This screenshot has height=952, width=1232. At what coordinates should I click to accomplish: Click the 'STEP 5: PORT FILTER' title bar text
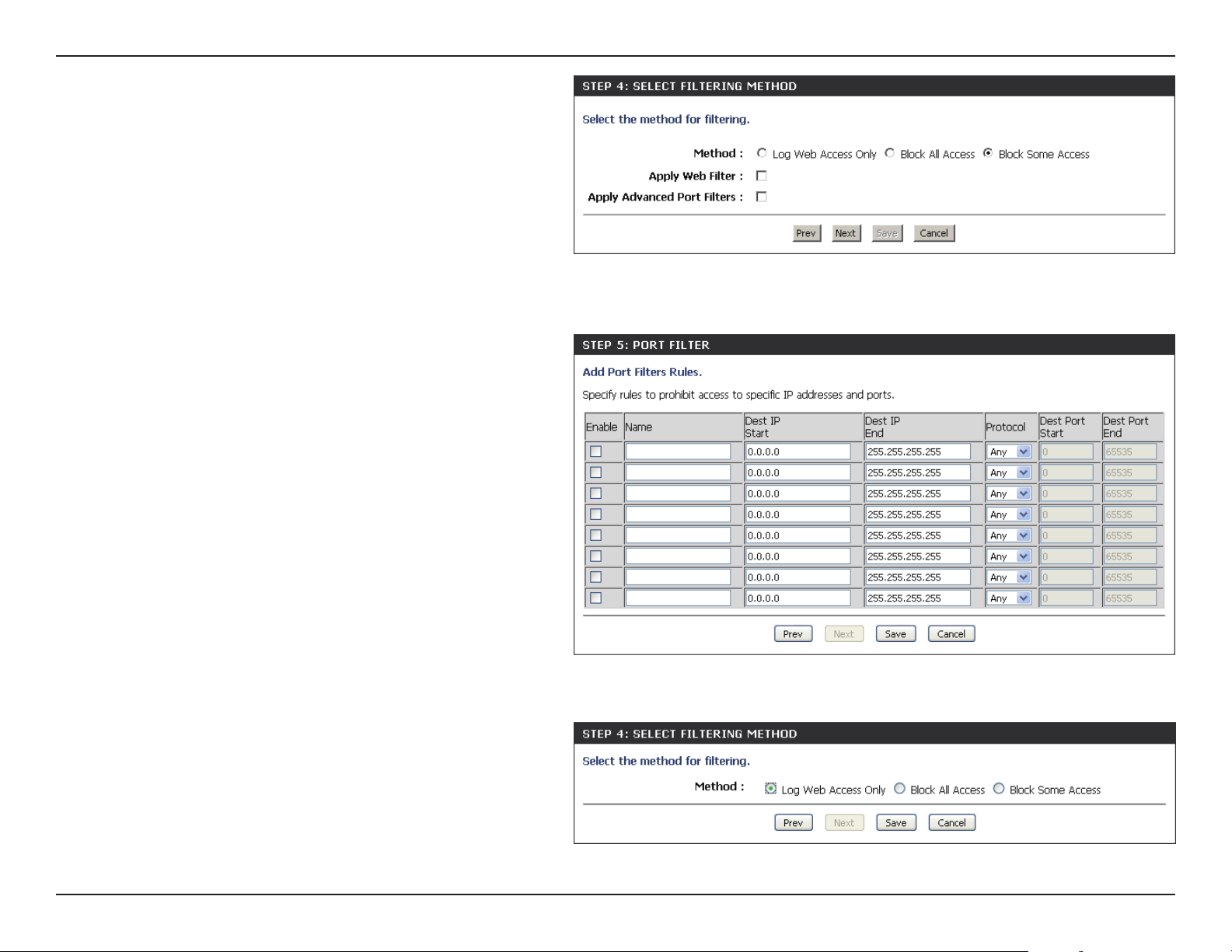(x=646, y=345)
